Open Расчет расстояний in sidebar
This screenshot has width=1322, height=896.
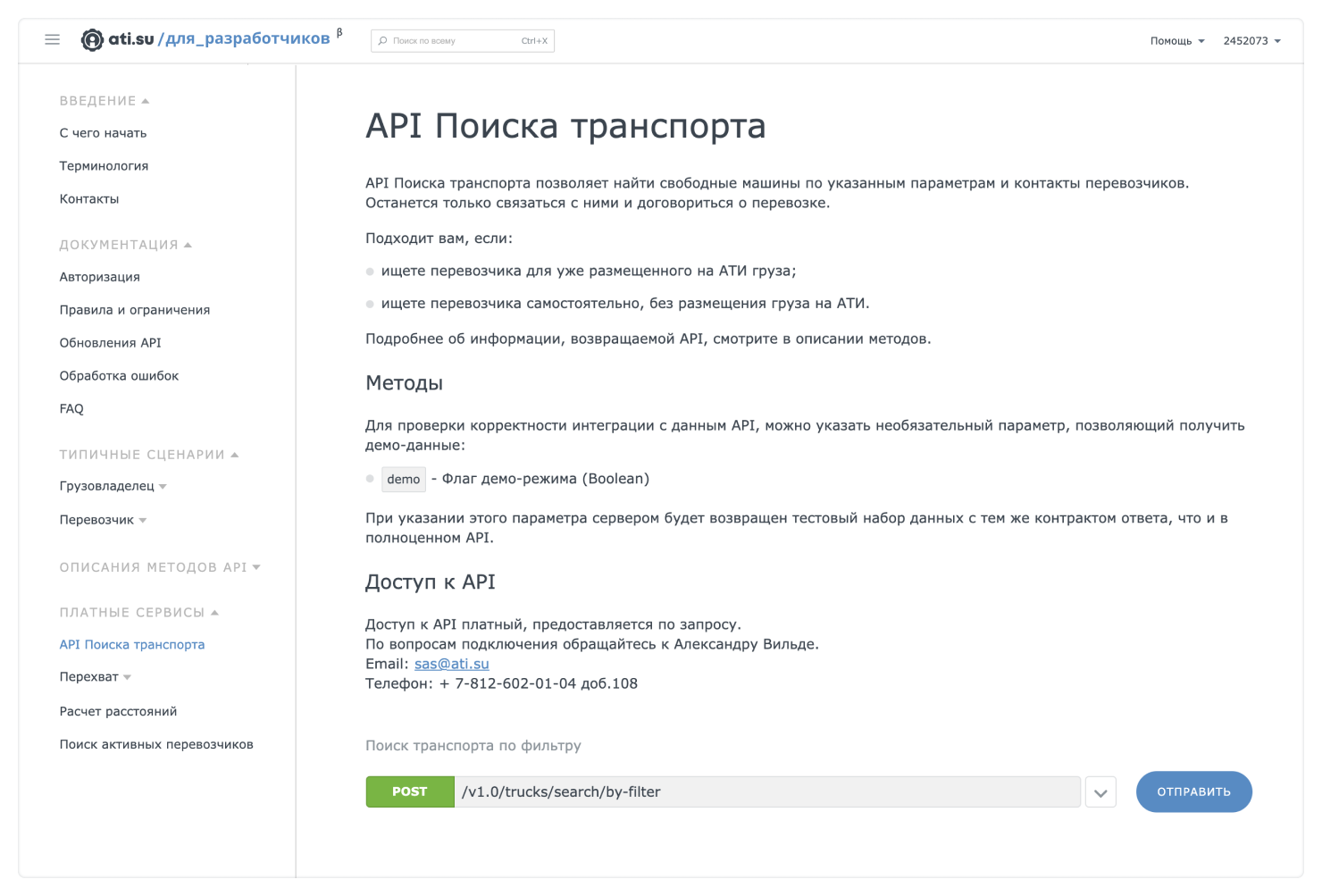click(118, 712)
